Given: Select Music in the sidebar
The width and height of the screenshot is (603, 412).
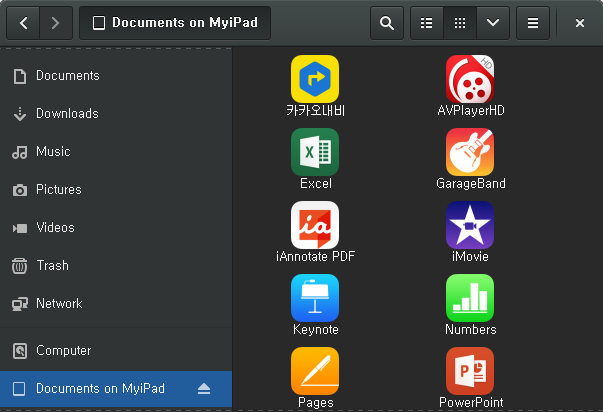Looking at the screenshot, I should pyautogui.click(x=116, y=152).
